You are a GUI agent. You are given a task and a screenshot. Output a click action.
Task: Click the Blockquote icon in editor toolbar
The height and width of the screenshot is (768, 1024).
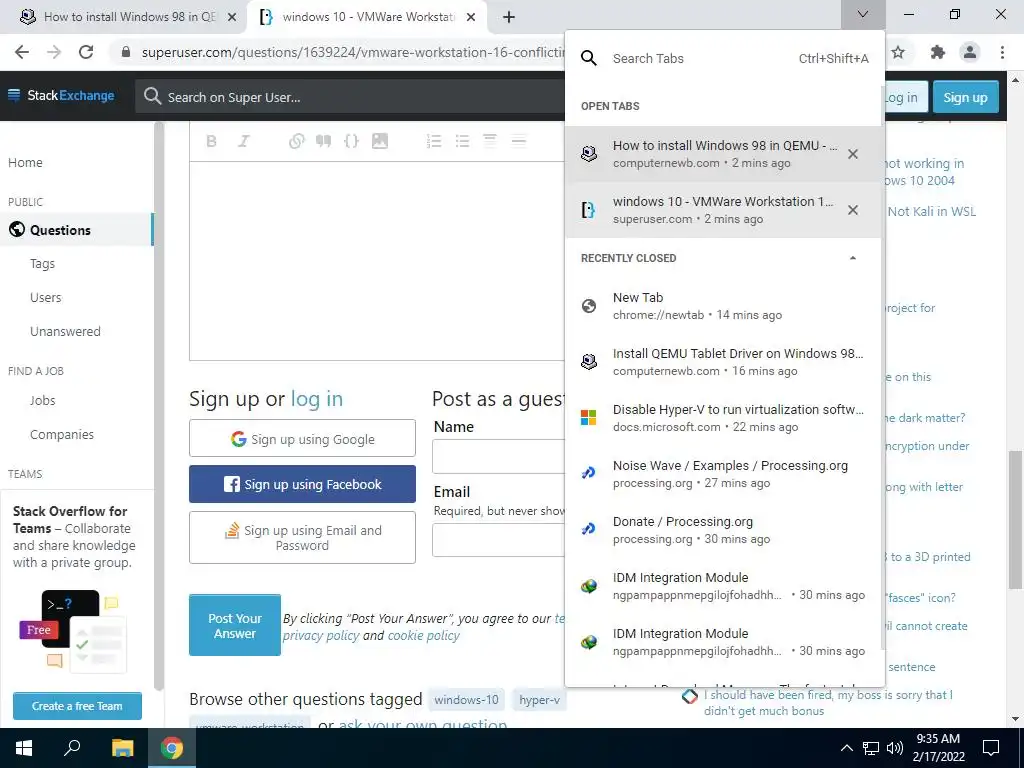tap(323, 141)
